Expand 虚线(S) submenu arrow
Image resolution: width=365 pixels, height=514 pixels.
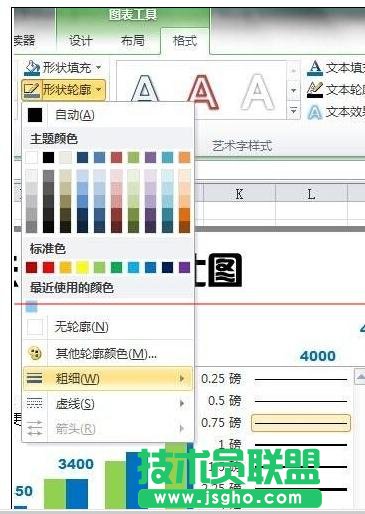pyautogui.click(x=182, y=404)
